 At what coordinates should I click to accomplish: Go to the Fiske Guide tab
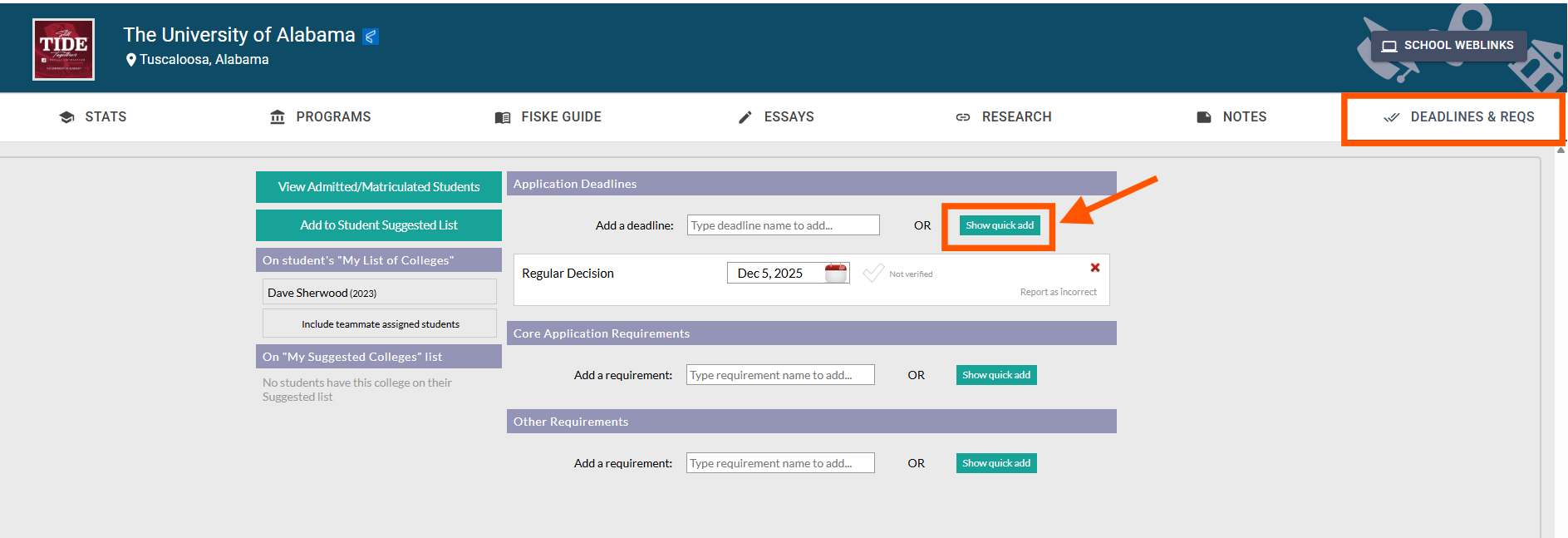(548, 117)
